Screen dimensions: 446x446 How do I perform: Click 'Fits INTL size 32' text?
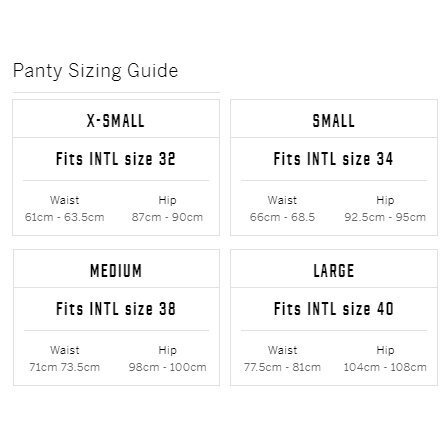coord(116,159)
